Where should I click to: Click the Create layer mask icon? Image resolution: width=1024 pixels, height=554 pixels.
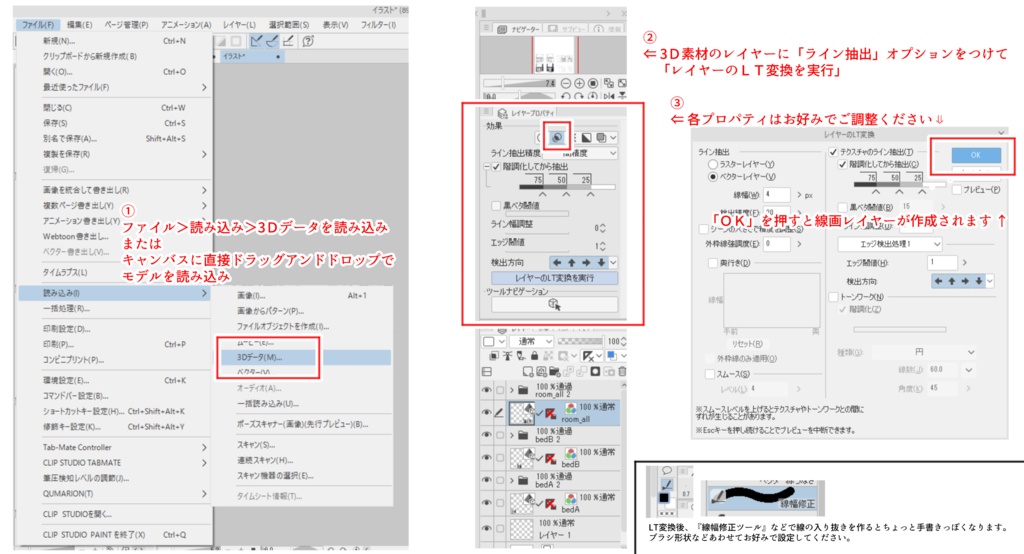coord(595,372)
